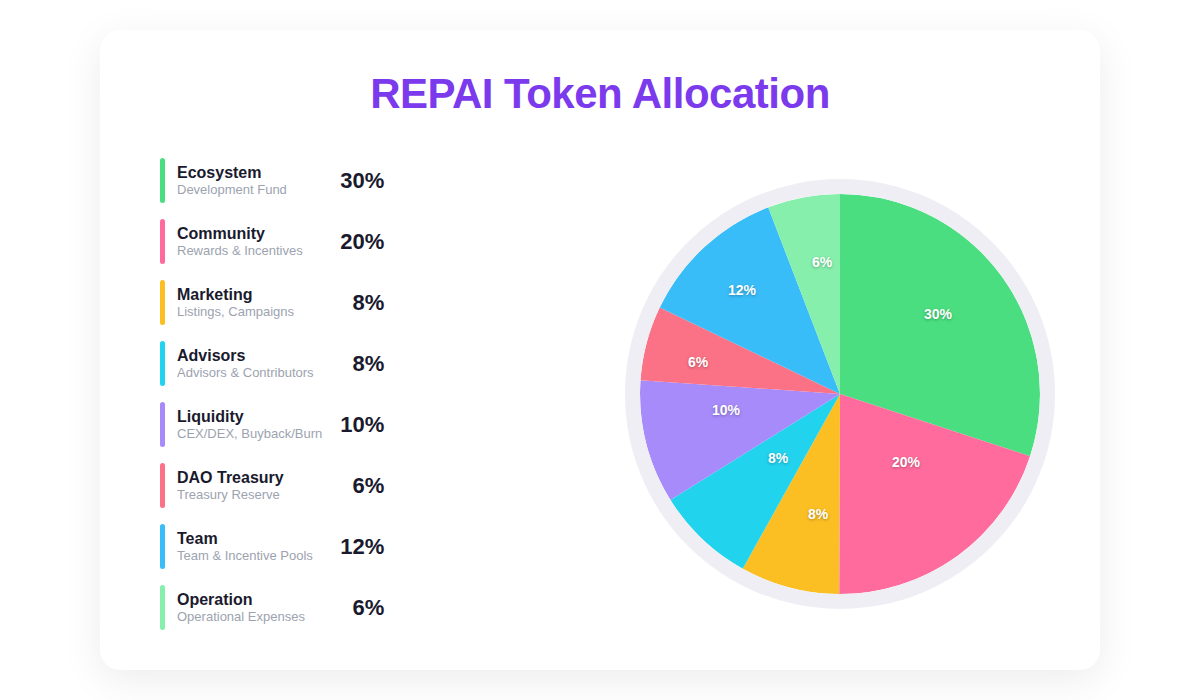The height and width of the screenshot is (700, 1200).
Task: Click the pink Community legend color bar
Action: tap(162, 241)
